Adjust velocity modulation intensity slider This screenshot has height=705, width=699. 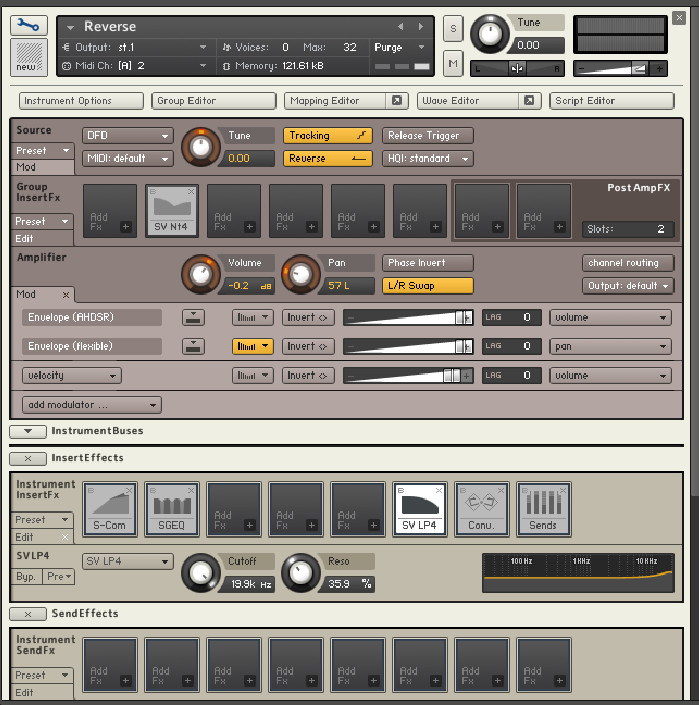click(408, 375)
